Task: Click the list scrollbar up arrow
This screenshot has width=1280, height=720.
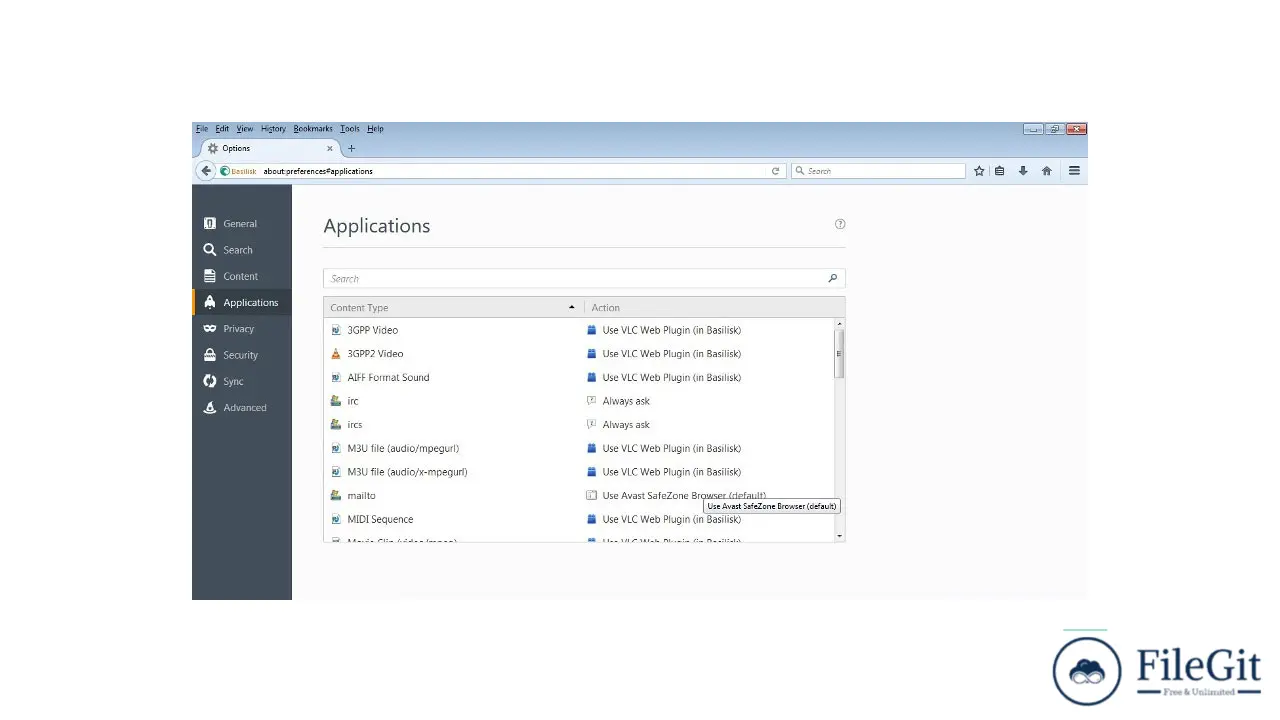Action: 840,324
